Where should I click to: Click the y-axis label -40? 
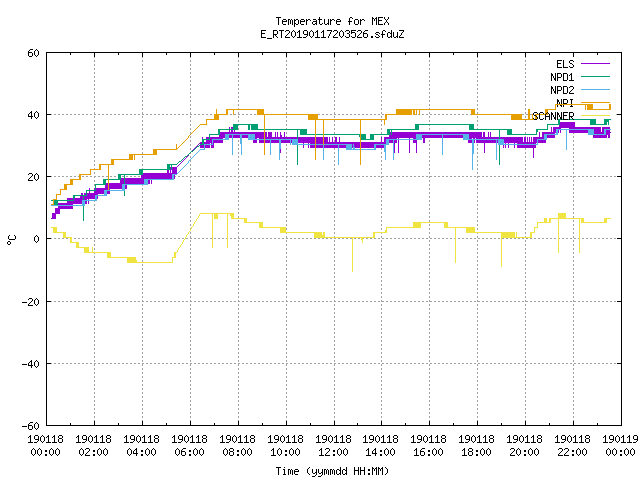point(31,364)
